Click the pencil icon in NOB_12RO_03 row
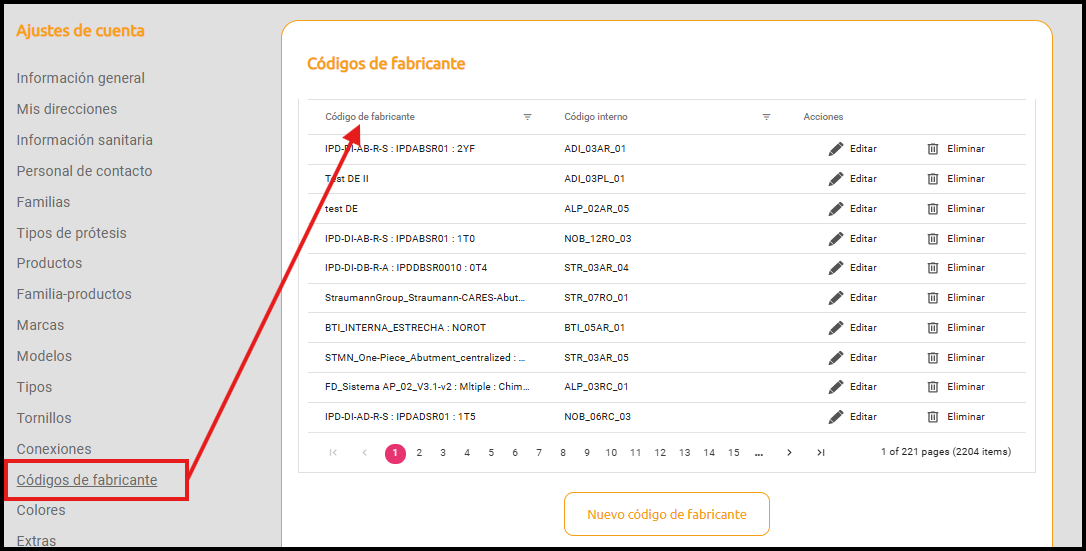 (836, 238)
